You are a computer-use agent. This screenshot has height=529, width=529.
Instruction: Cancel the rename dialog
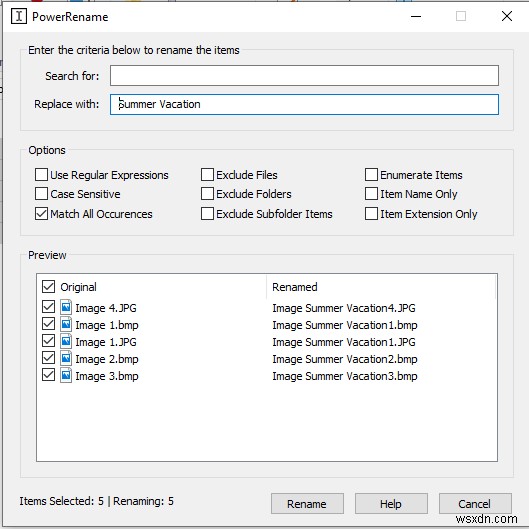coord(475,504)
